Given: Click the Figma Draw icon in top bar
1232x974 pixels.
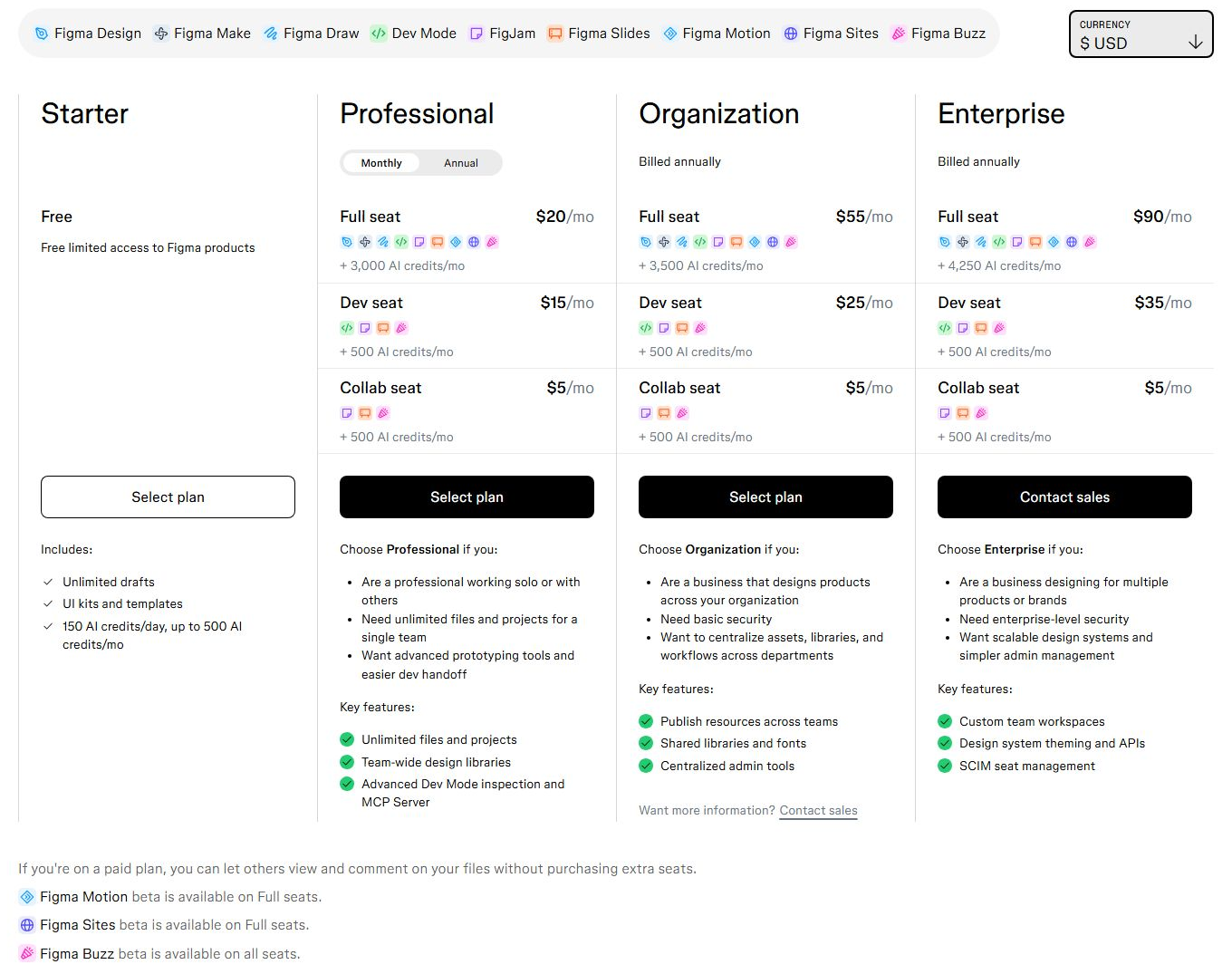Looking at the screenshot, I should tap(271, 34).
